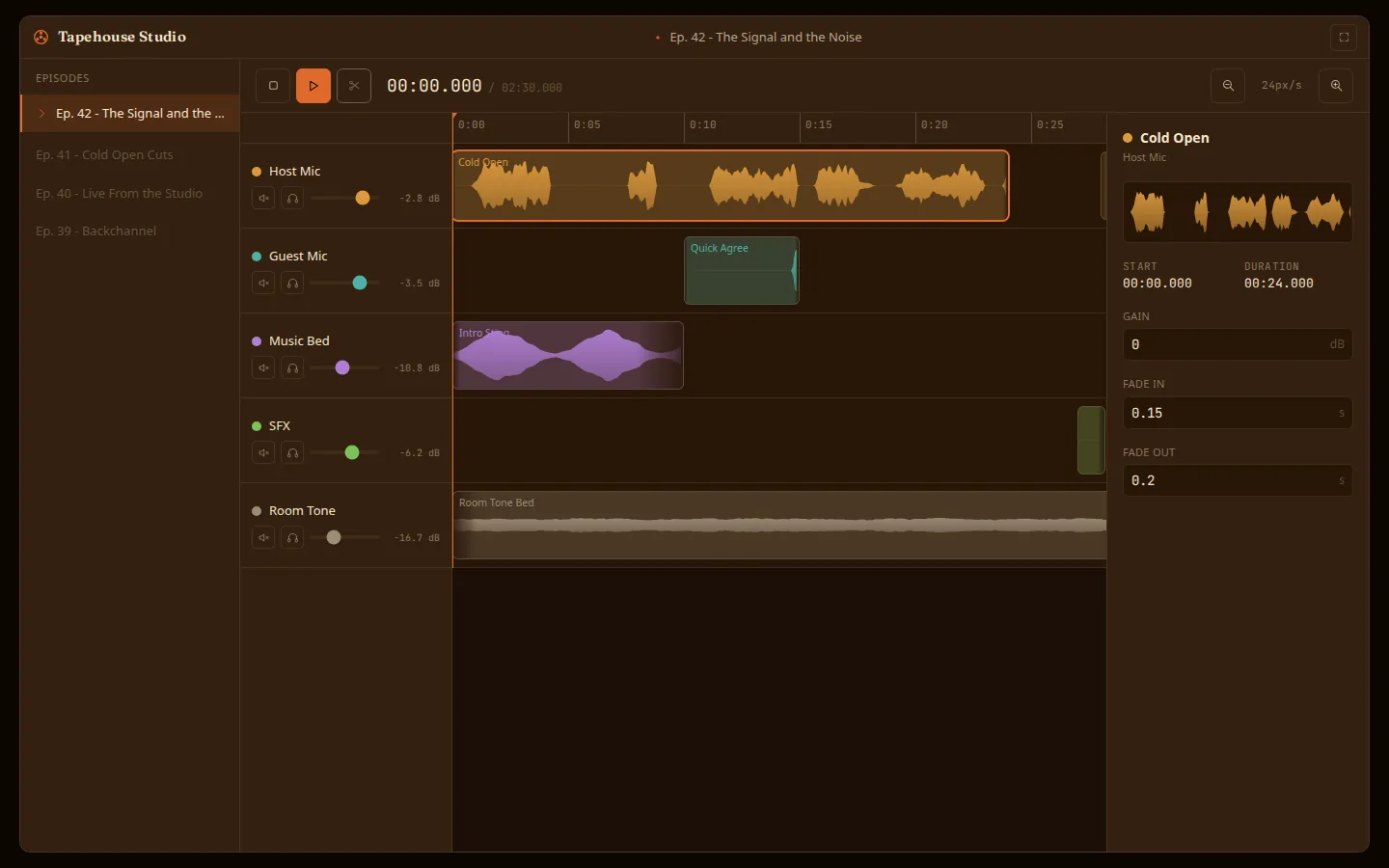Select the green SFX clip
1389x868 pixels.
(1091, 441)
